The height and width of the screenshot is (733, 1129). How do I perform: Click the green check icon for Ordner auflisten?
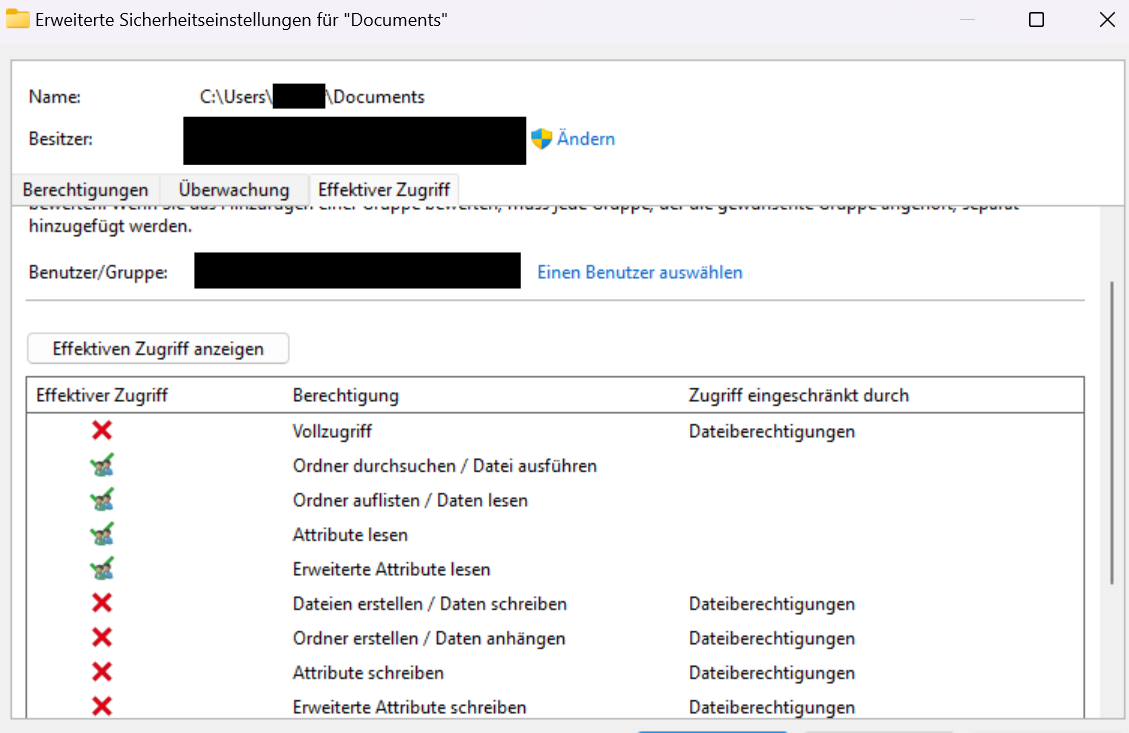click(x=102, y=500)
